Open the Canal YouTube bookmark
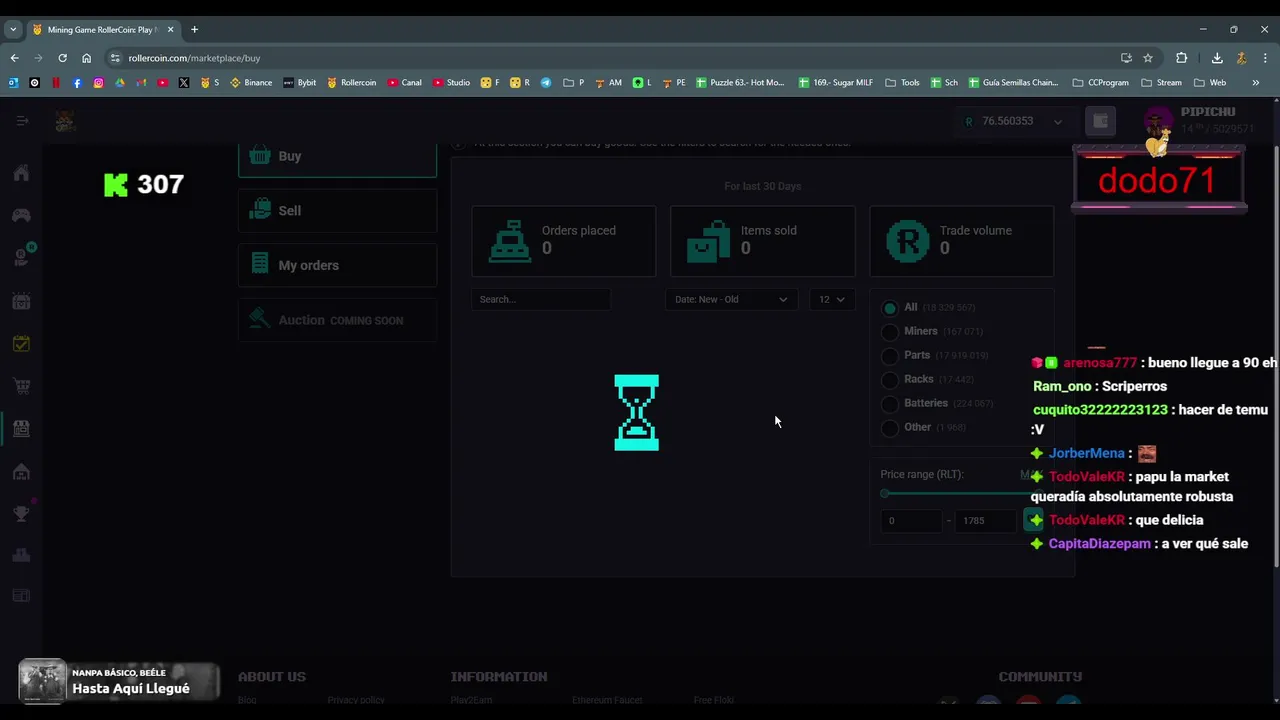1280x720 pixels. tap(404, 83)
